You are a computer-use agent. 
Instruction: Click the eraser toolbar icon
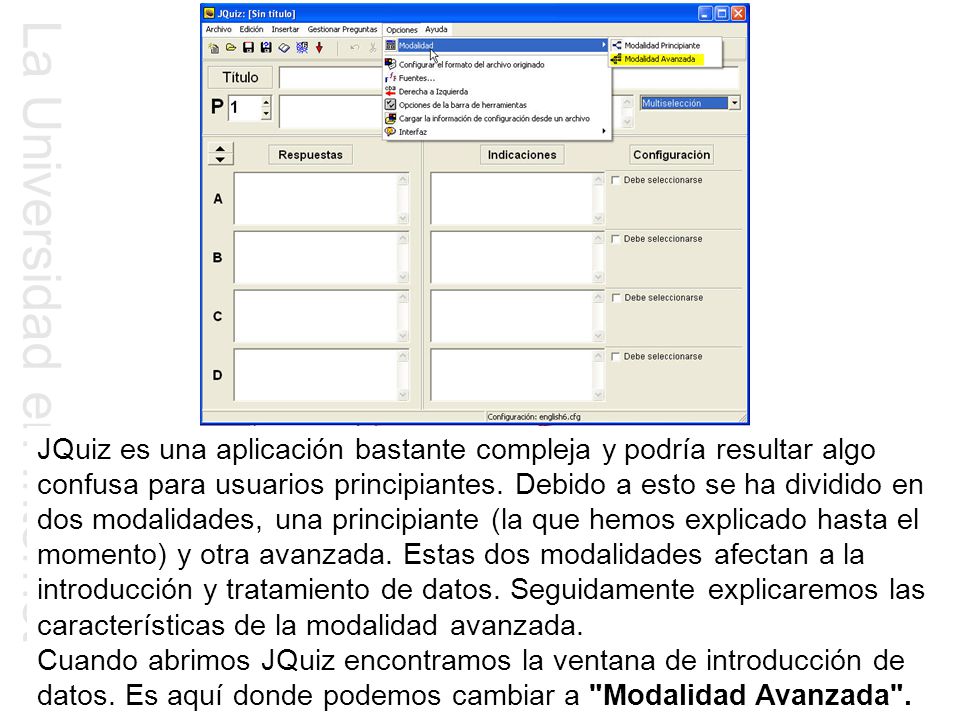coord(284,48)
